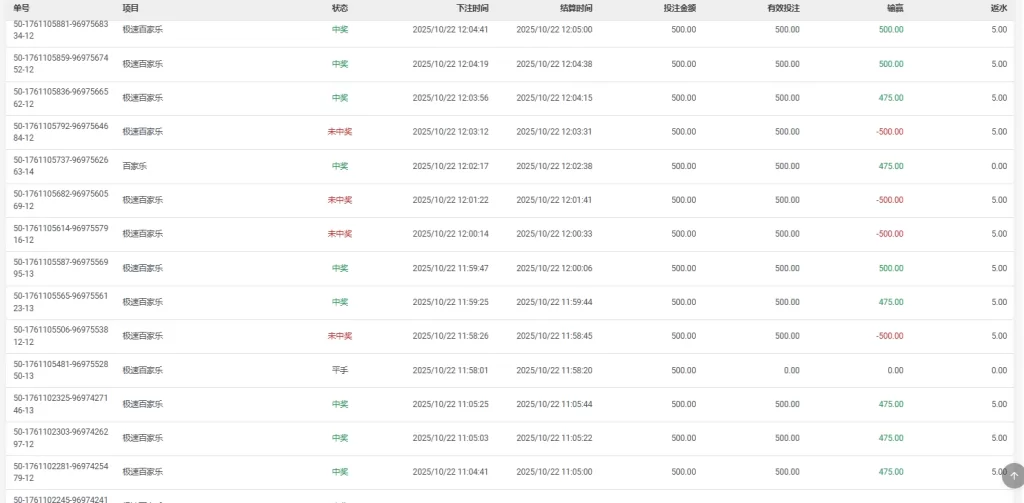This screenshot has width=1024, height=503.
Task: Click settlement time 2025/10/22 12:00:33
Action: (554, 234)
